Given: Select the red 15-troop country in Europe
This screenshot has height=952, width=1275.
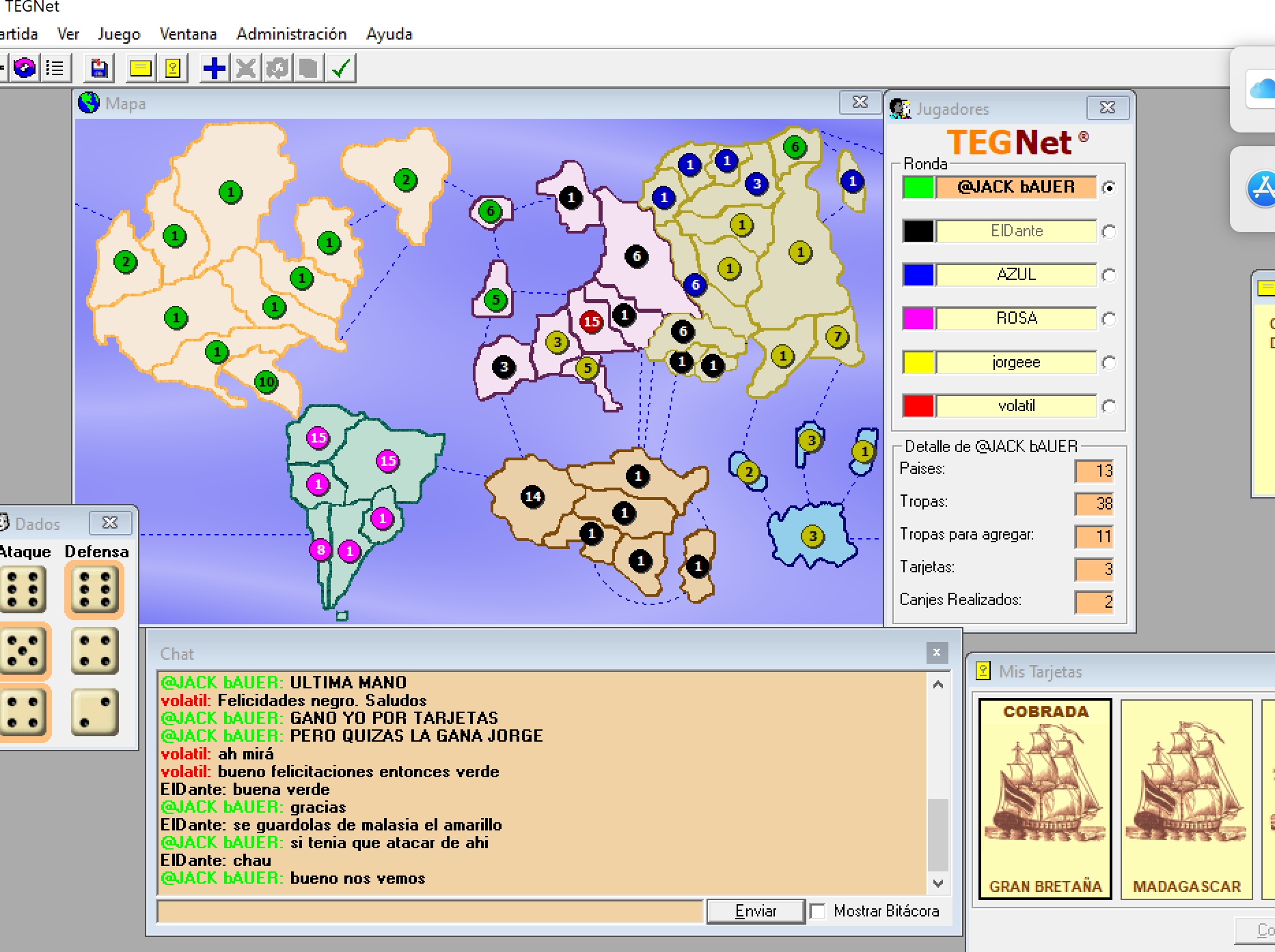Looking at the screenshot, I should tap(591, 322).
